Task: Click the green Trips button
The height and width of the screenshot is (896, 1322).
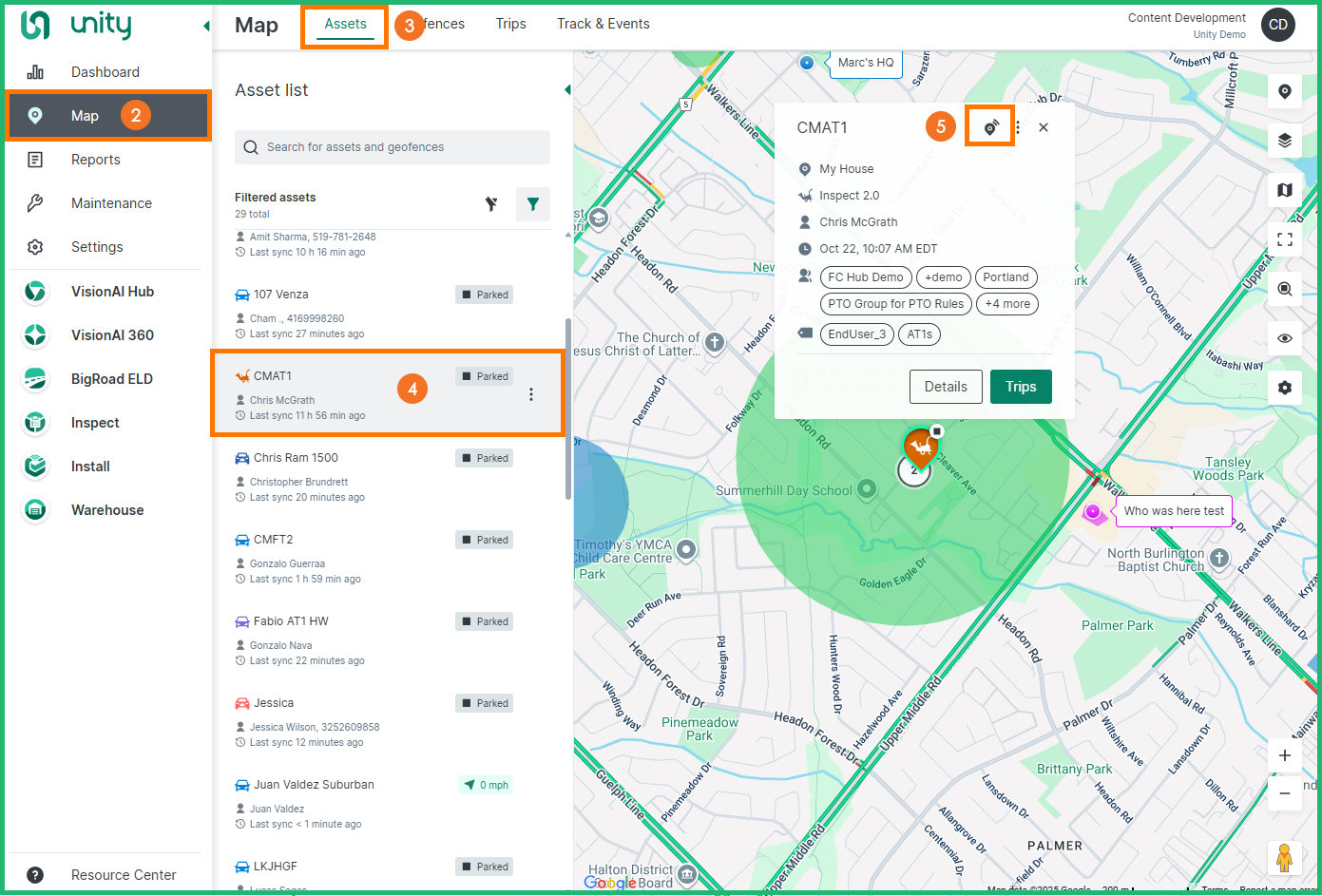Action: [1020, 387]
